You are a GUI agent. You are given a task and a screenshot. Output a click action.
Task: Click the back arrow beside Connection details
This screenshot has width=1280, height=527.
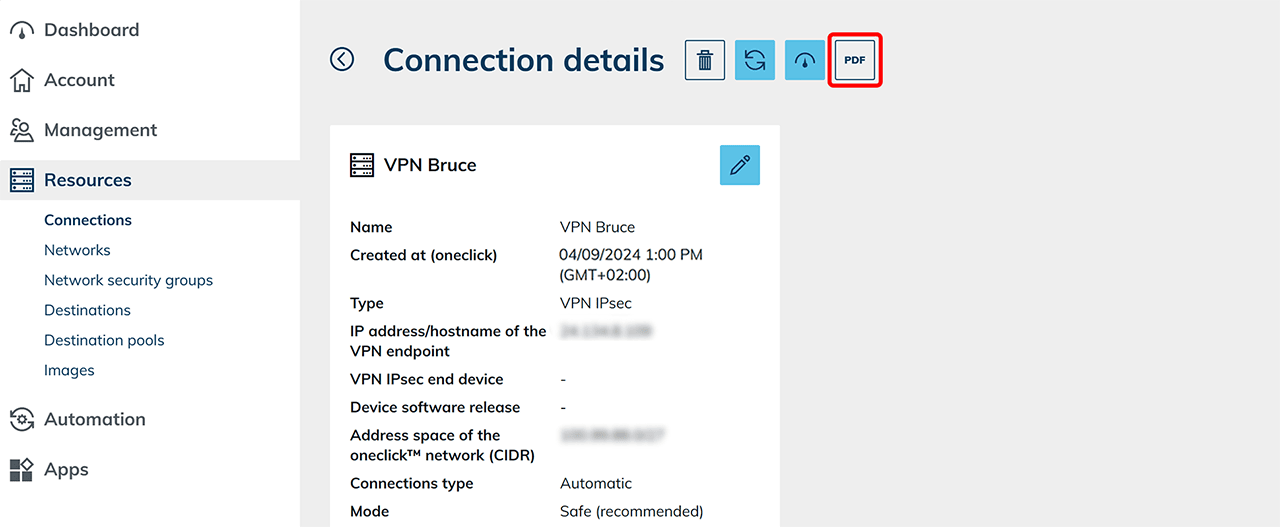point(342,60)
